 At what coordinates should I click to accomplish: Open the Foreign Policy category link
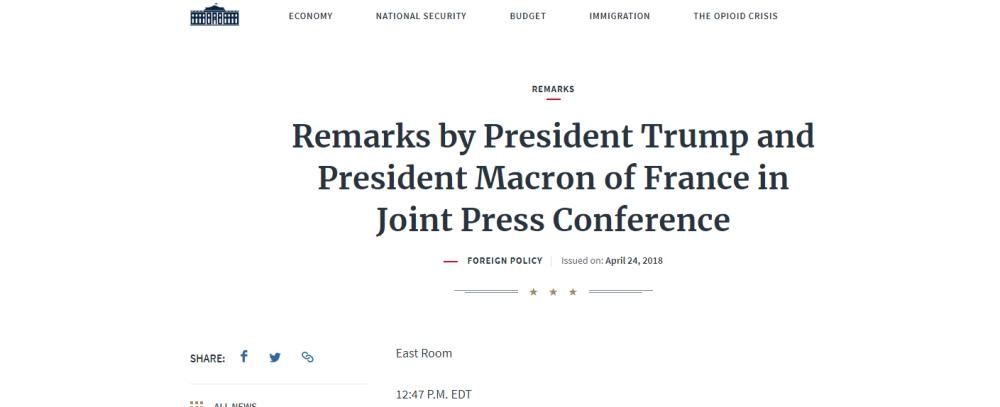click(504, 261)
